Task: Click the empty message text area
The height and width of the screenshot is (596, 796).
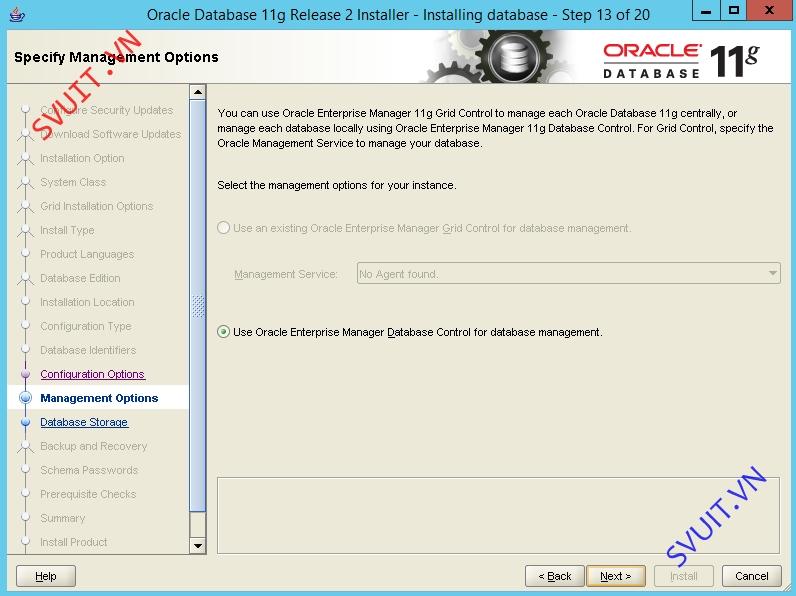Action: point(498,515)
